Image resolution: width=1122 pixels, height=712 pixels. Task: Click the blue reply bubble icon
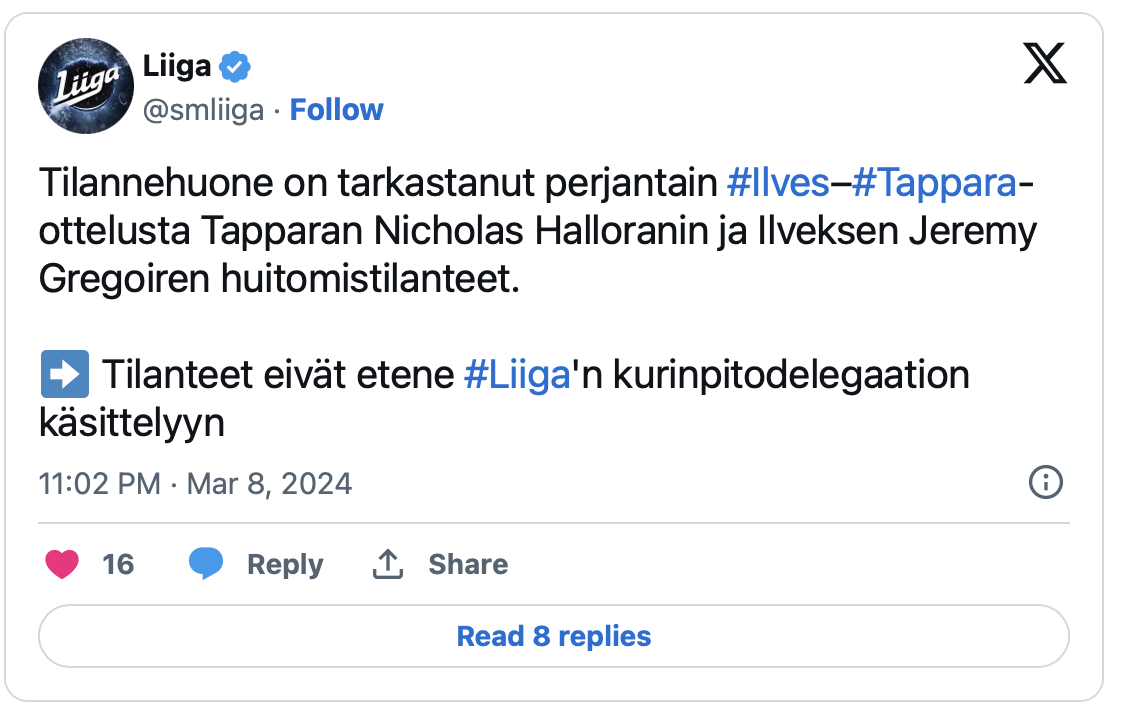pos(206,563)
